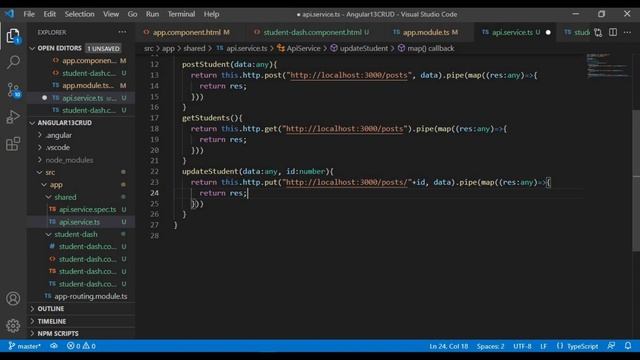Click the shared segment in breadcrumb
The height and width of the screenshot is (360, 640).
click(194, 48)
